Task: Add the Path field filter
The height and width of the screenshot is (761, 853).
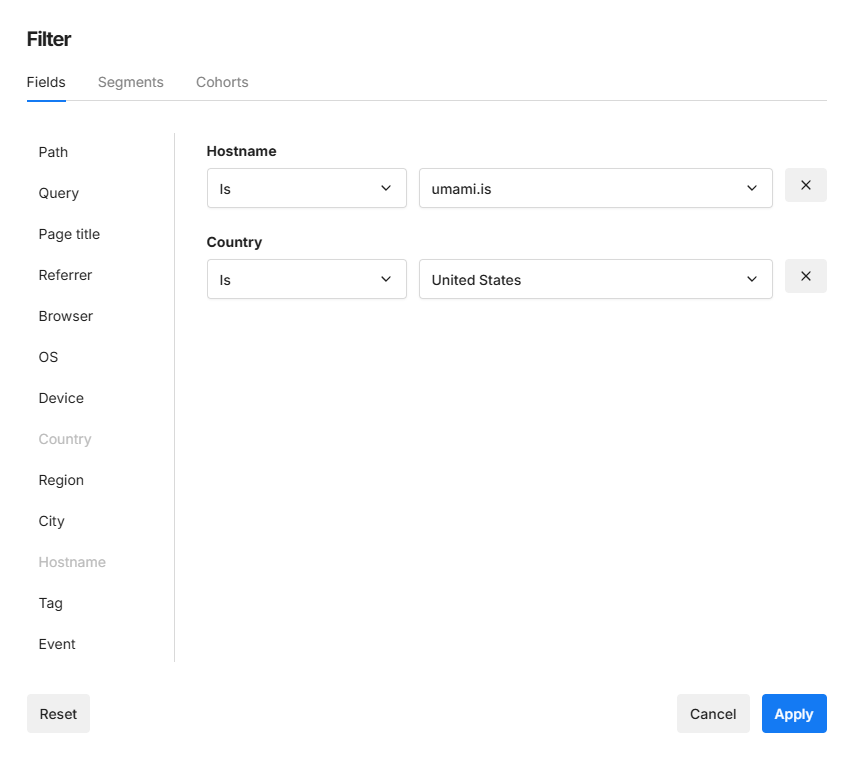Action: click(x=53, y=152)
